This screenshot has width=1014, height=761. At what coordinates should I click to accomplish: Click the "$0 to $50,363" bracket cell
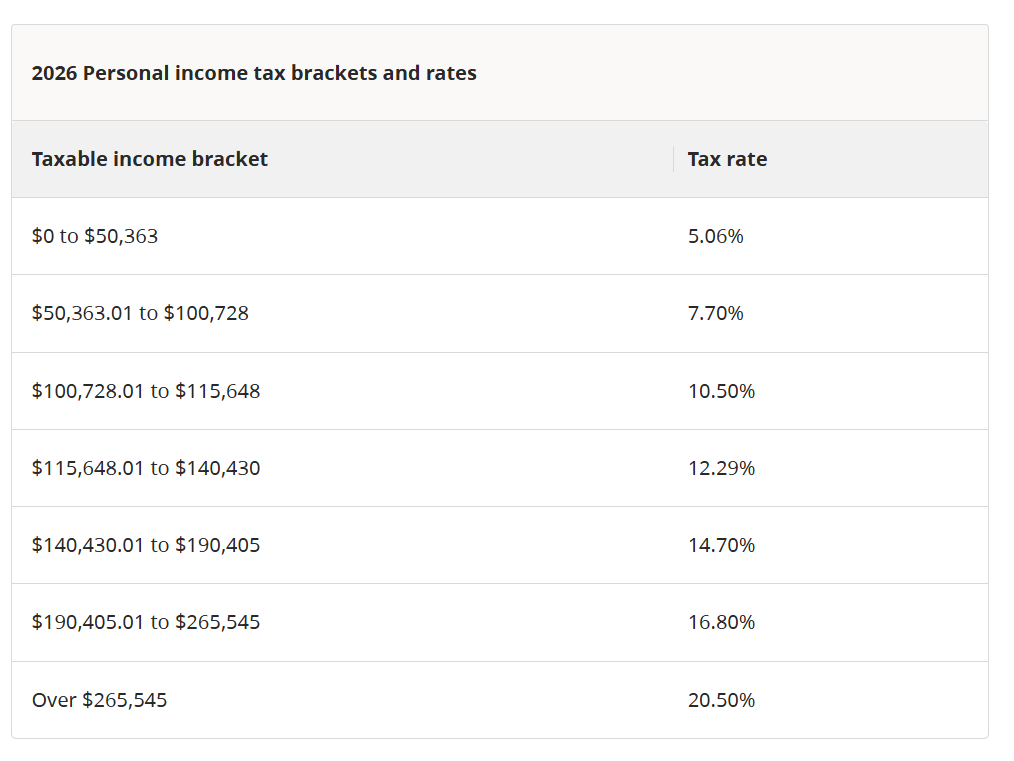[x=95, y=236]
